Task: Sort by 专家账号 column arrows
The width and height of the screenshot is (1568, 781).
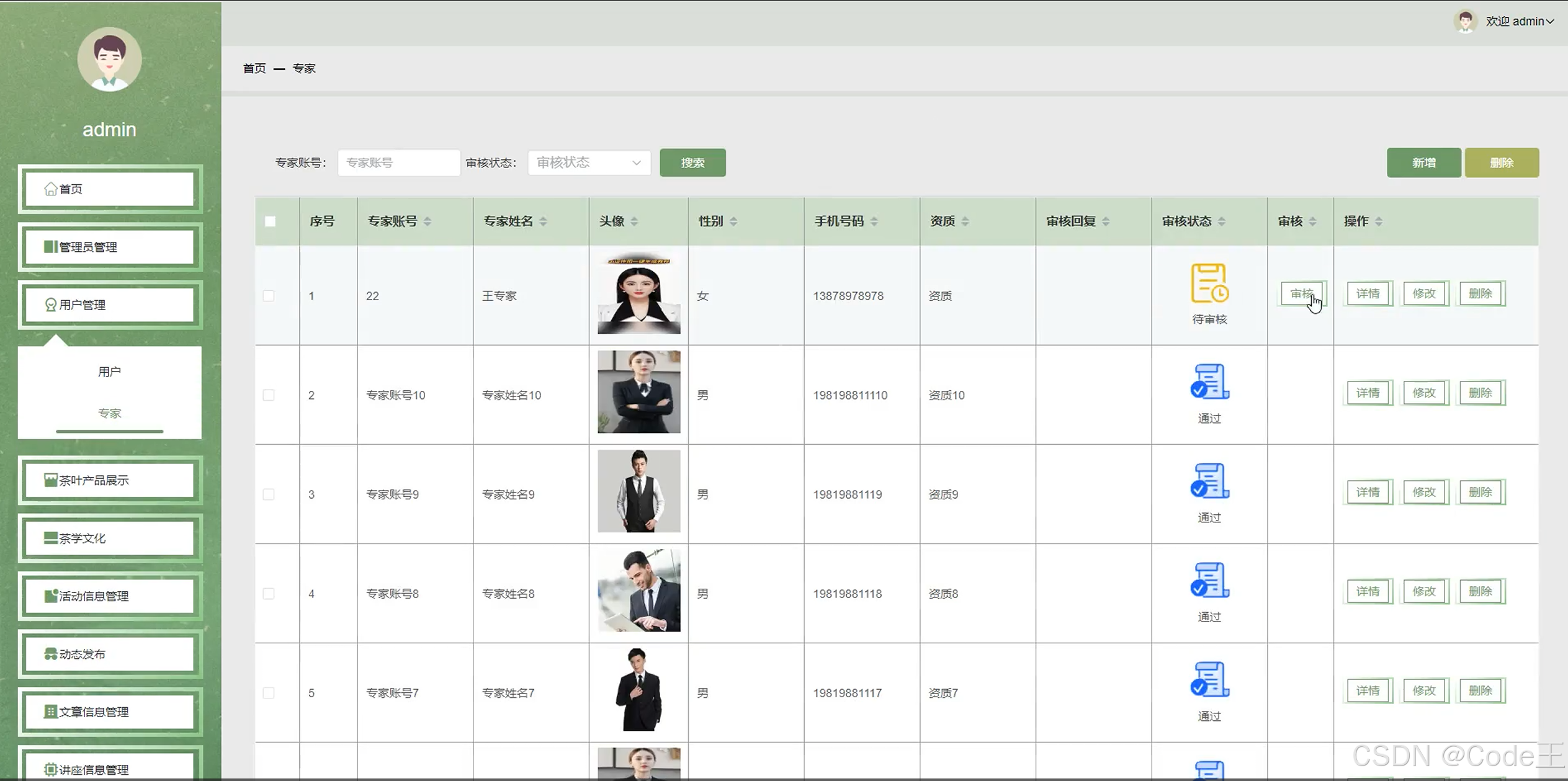Action: point(428,221)
